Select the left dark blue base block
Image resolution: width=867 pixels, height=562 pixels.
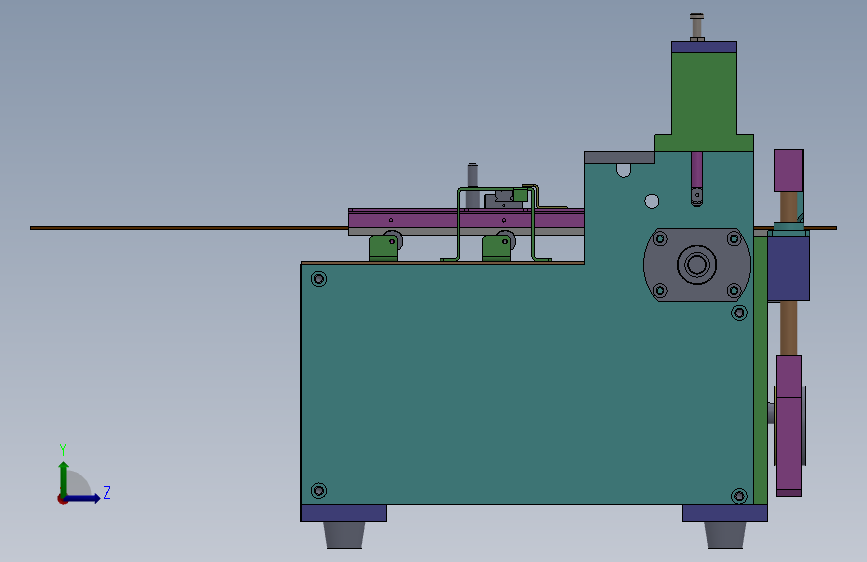(343, 513)
